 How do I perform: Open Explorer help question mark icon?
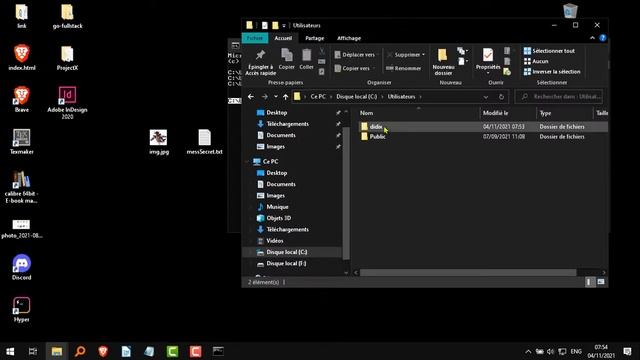pos(603,38)
